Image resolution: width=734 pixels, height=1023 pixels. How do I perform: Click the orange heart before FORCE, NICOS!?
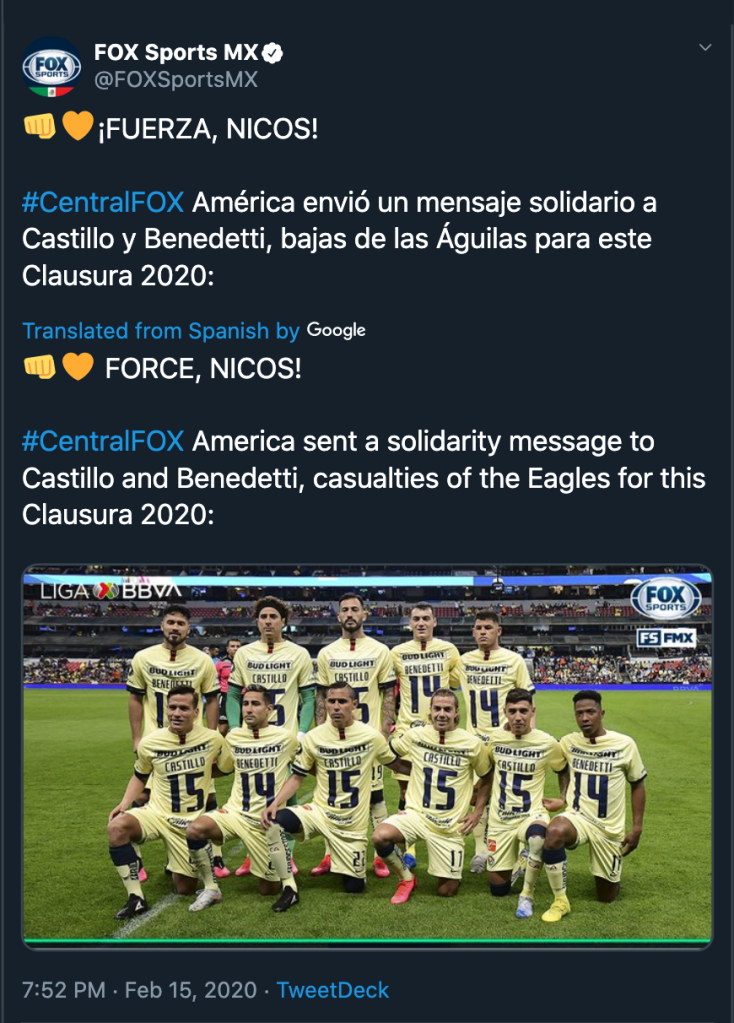coord(77,368)
